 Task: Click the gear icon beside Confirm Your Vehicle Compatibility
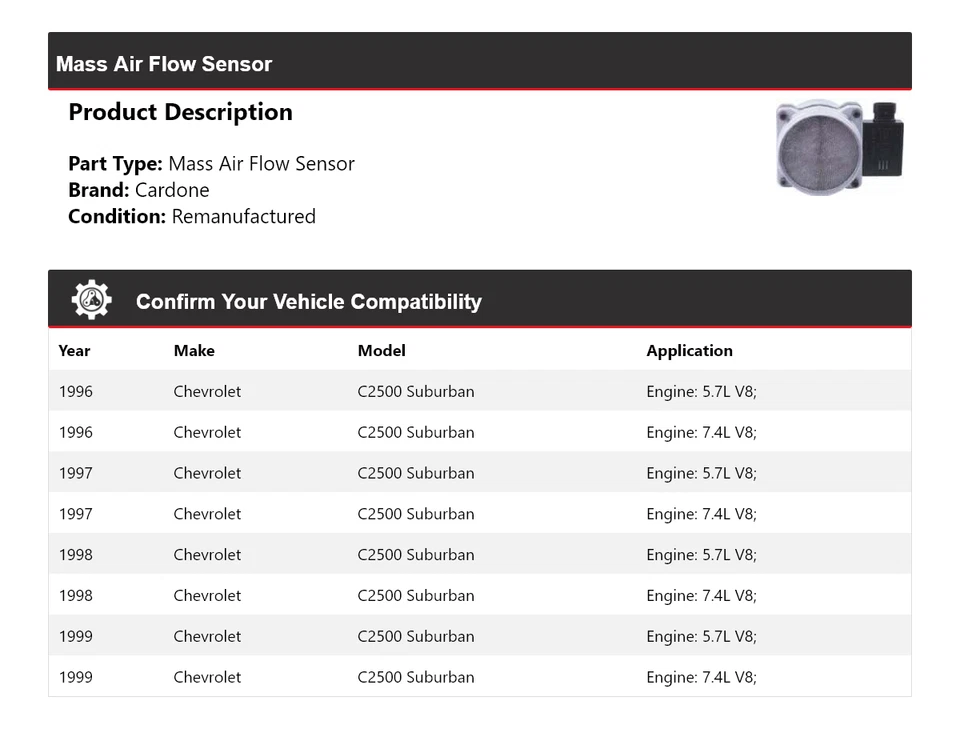coord(91,300)
